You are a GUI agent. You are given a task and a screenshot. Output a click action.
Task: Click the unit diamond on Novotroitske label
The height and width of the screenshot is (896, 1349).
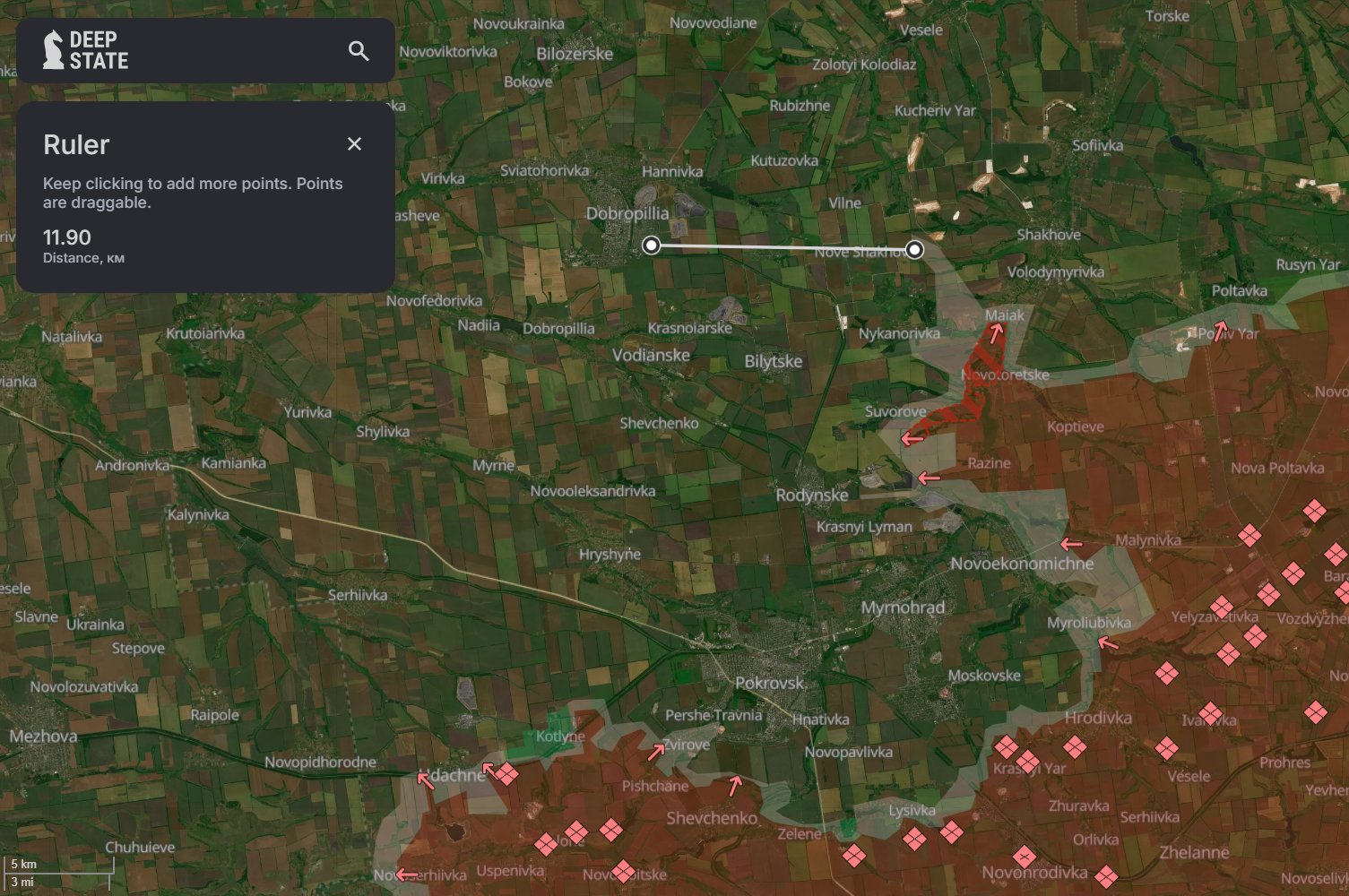(623, 870)
